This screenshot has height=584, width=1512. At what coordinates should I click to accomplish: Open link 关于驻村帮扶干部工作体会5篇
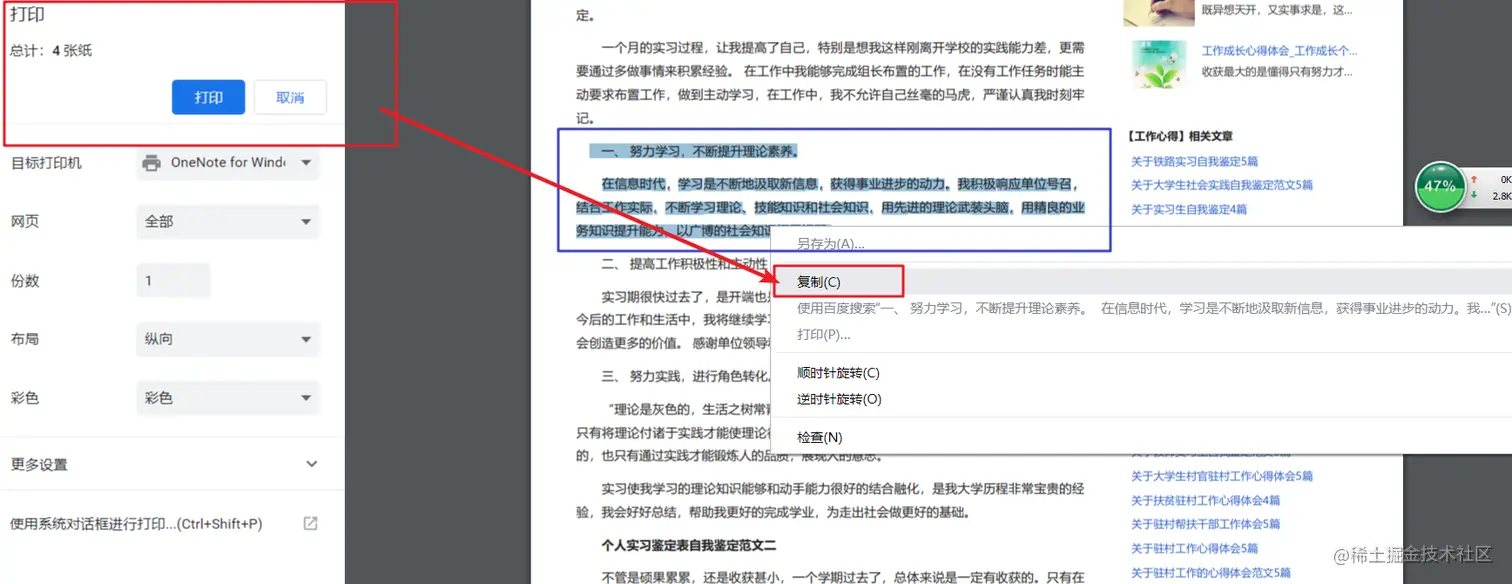(1205, 524)
